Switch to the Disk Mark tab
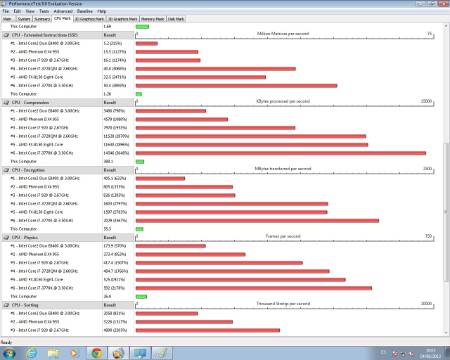The height and width of the screenshot is (360, 450). tap(176, 19)
